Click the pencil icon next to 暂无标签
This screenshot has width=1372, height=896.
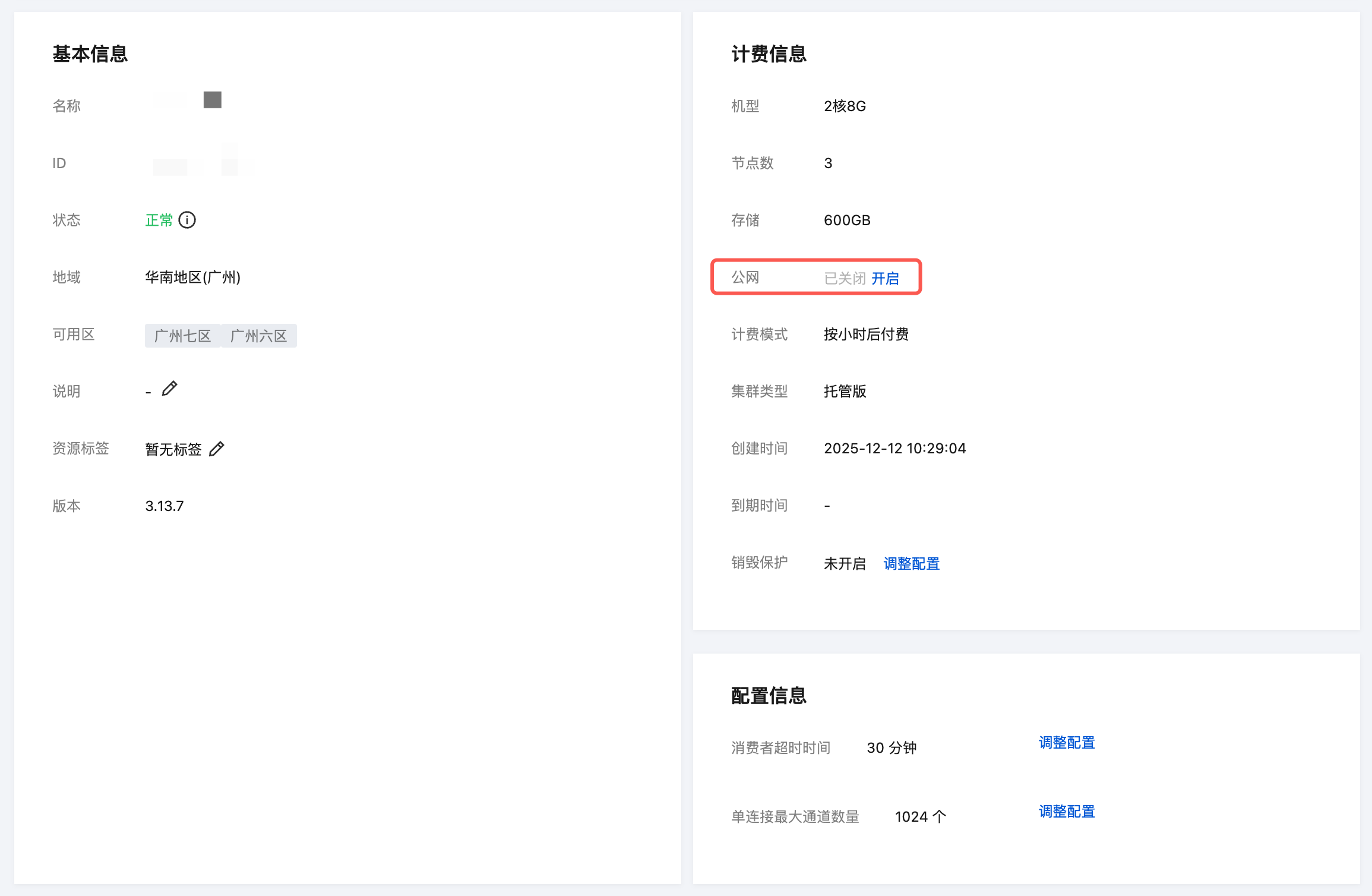(x=217, y=449)
